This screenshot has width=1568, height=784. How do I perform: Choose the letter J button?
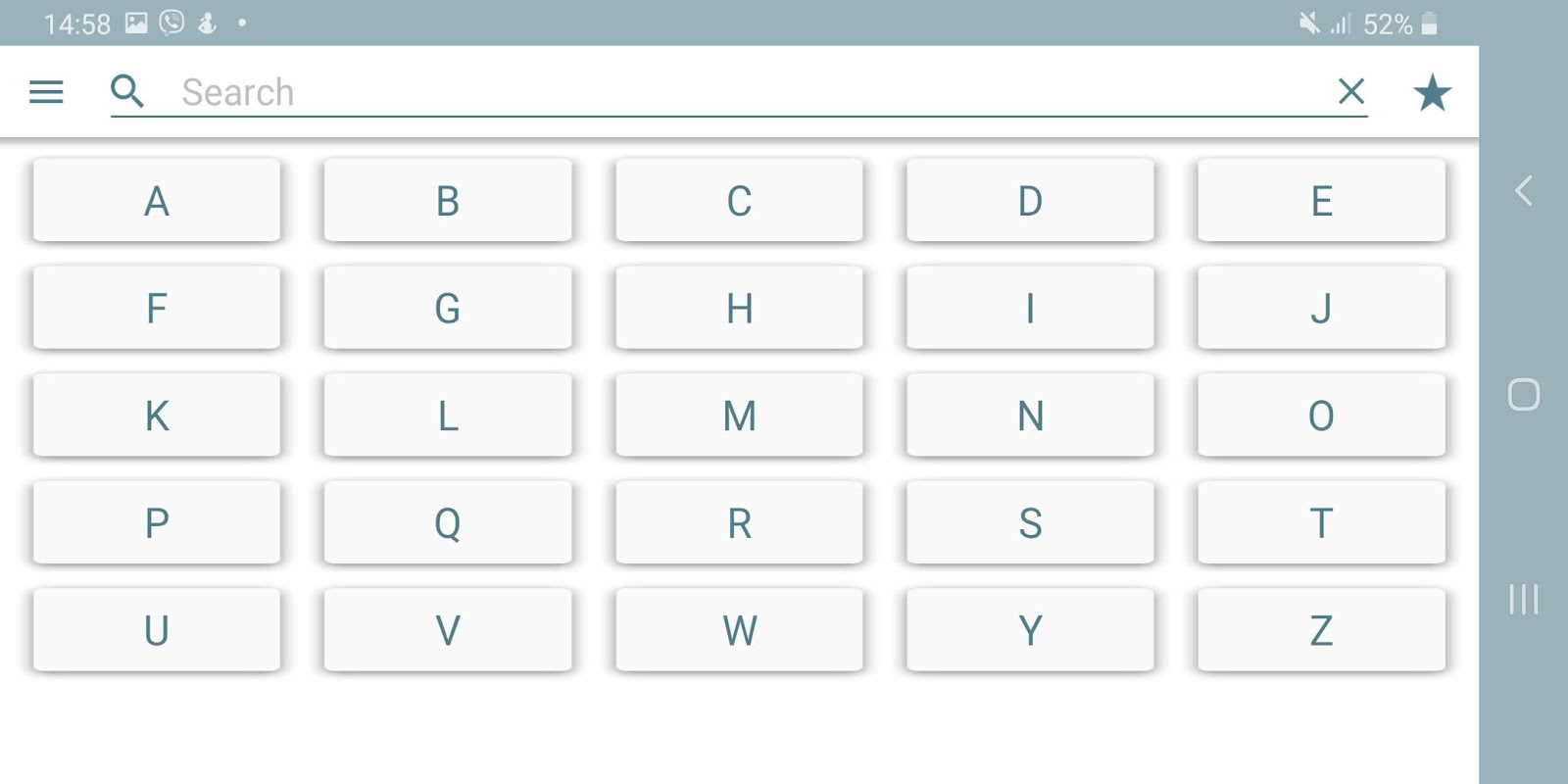[1321, 308]
